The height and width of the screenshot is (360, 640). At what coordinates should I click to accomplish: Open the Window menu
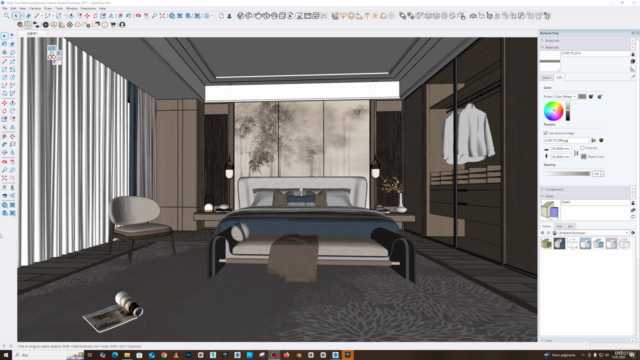point(71,8)
